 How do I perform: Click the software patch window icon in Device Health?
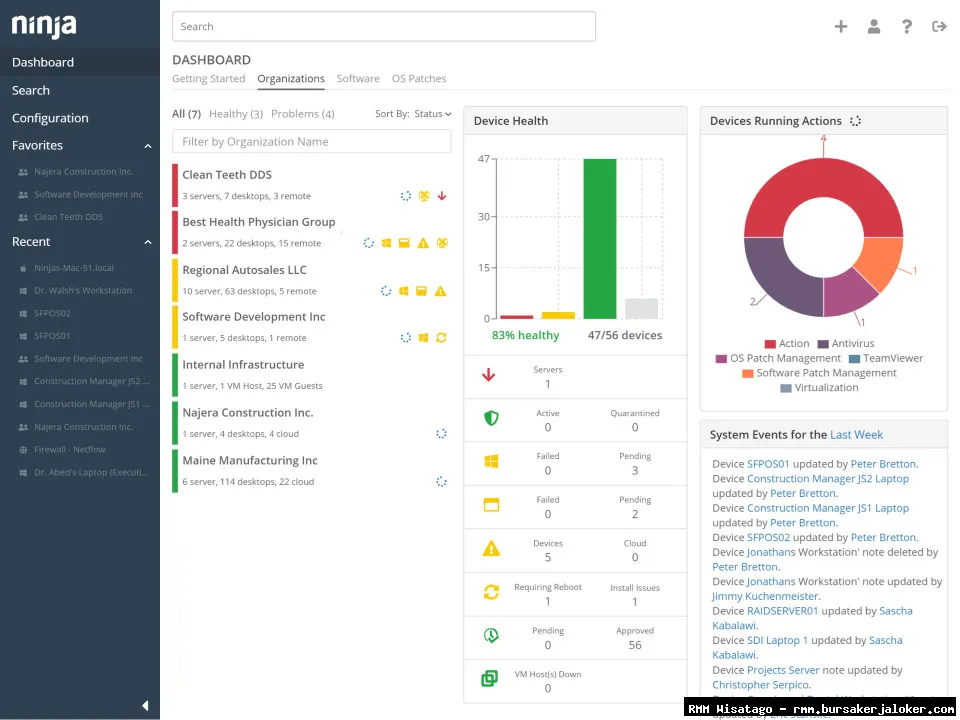(491, 504)
